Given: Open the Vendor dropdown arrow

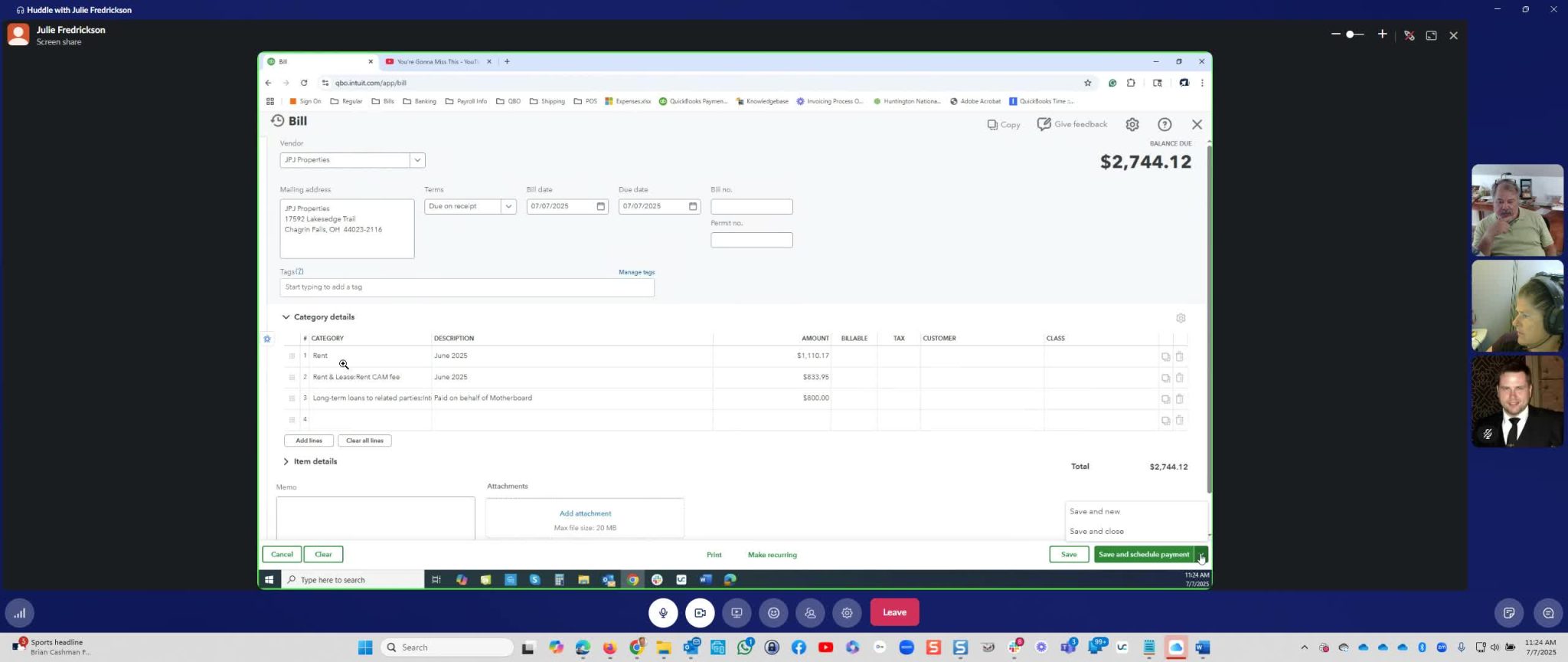Looking at the screenshot, I should pyautogui.click(x=417, y=160).
